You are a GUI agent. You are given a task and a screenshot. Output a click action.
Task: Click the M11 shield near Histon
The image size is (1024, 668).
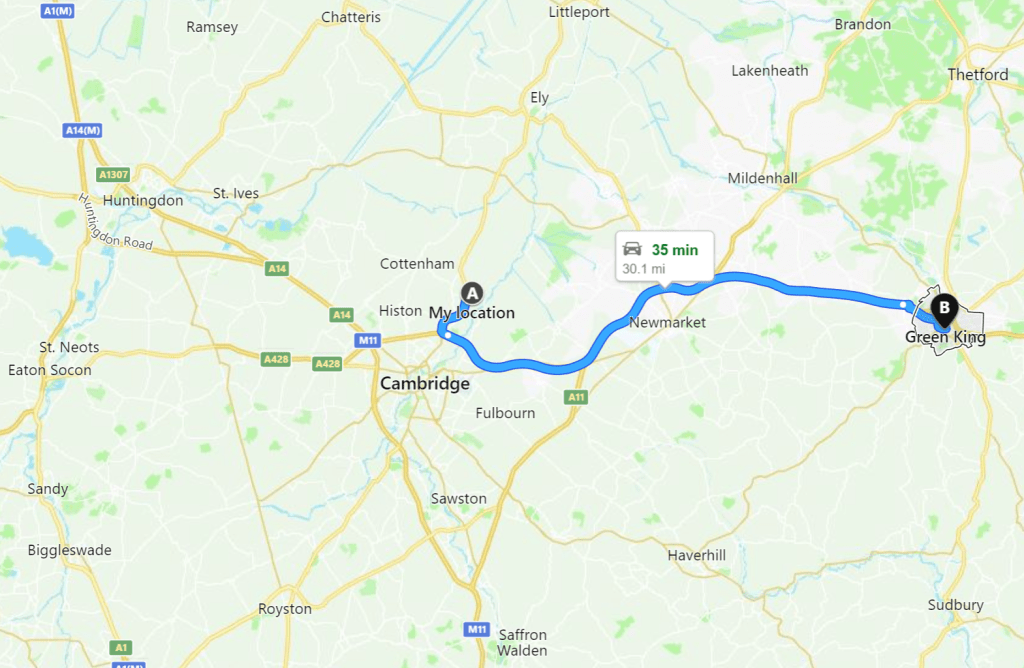(x=368, y=340)
